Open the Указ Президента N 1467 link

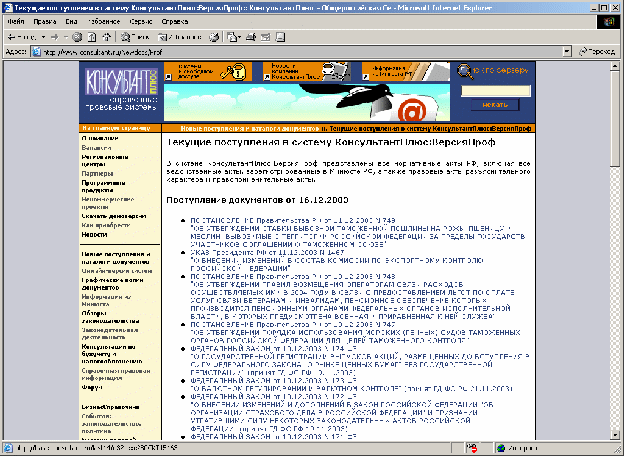(267, 253)
